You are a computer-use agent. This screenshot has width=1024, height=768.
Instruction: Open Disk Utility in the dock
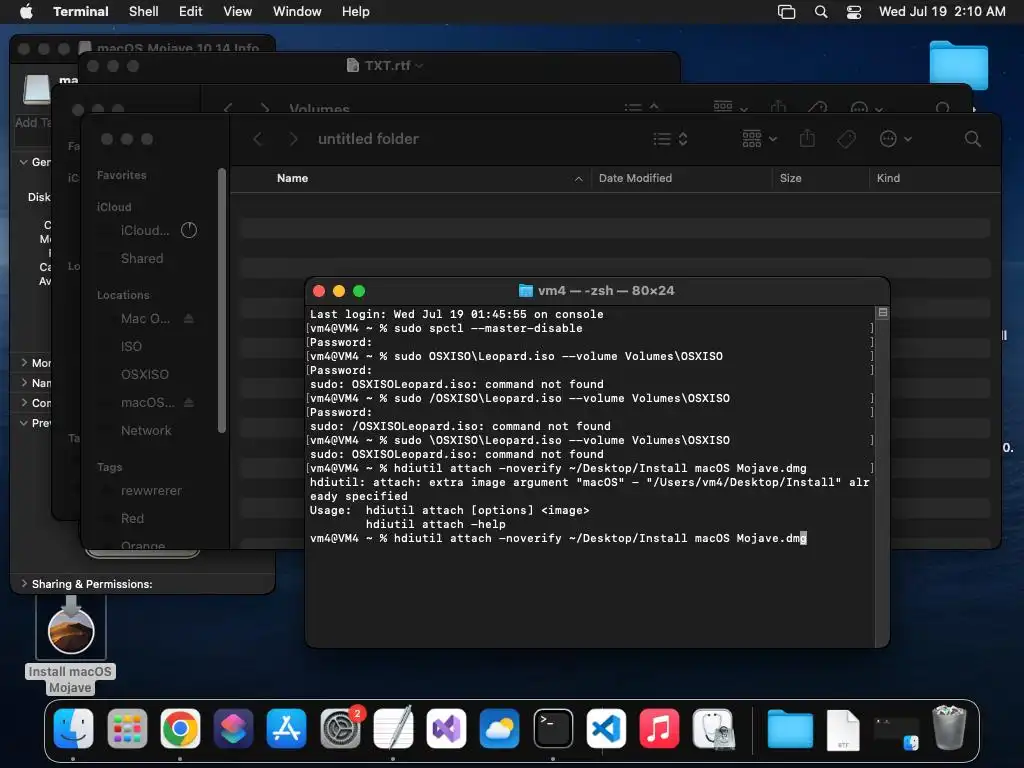click(713, 728)
